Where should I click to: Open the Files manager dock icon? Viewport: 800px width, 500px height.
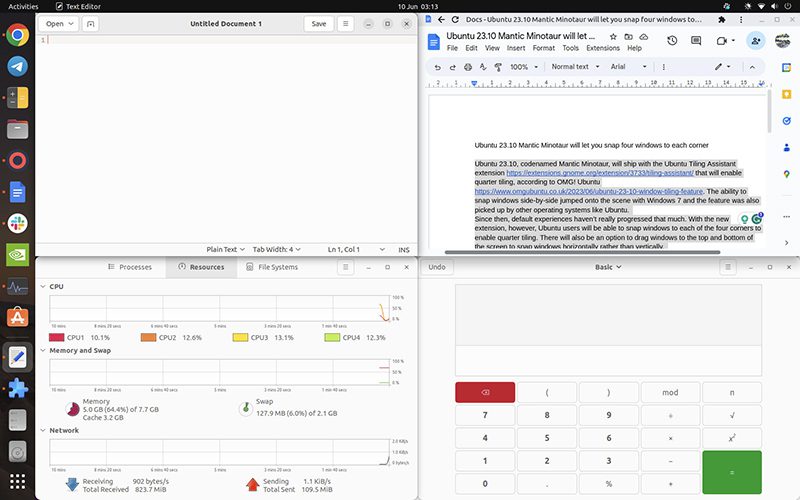pyautogui.click(x=17, y=129)
